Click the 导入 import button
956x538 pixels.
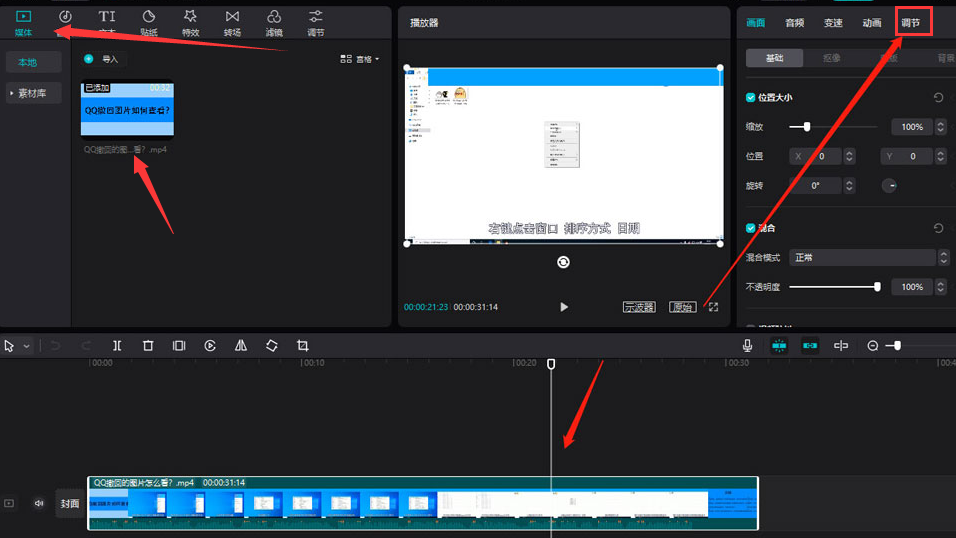coord(102,59)
